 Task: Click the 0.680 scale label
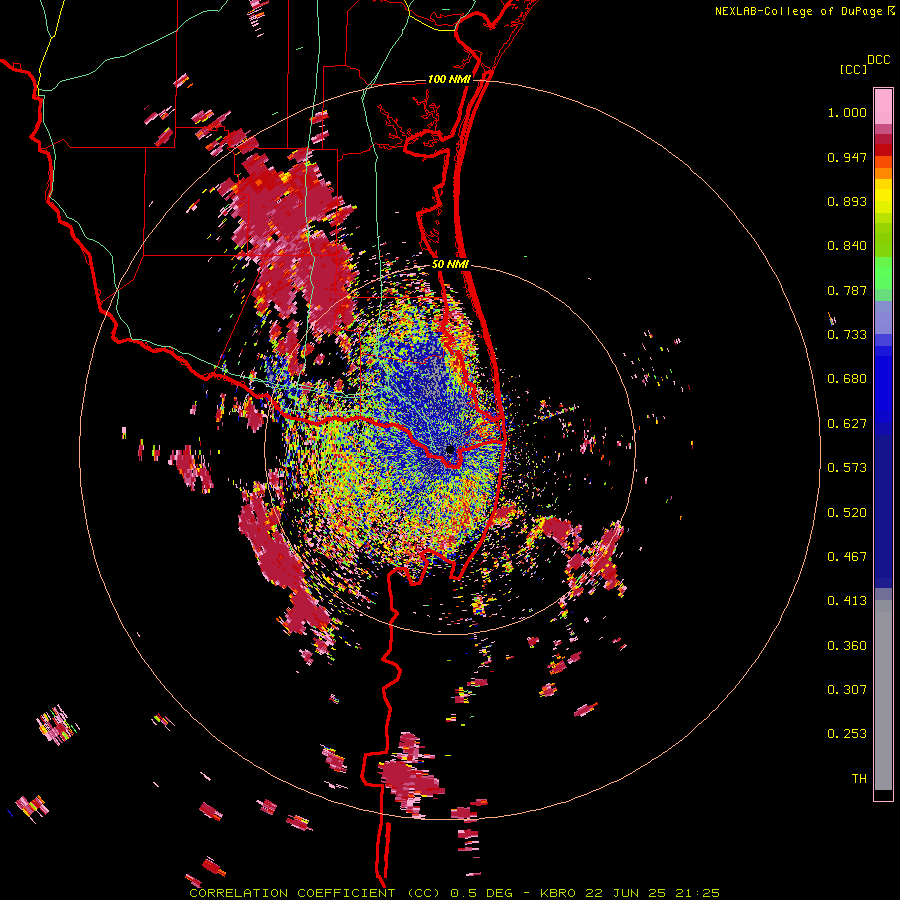coord(847,379)
